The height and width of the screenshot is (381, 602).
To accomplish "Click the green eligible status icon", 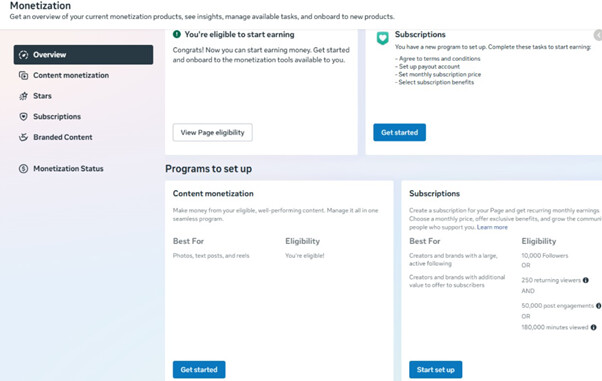I will (177, 34).
